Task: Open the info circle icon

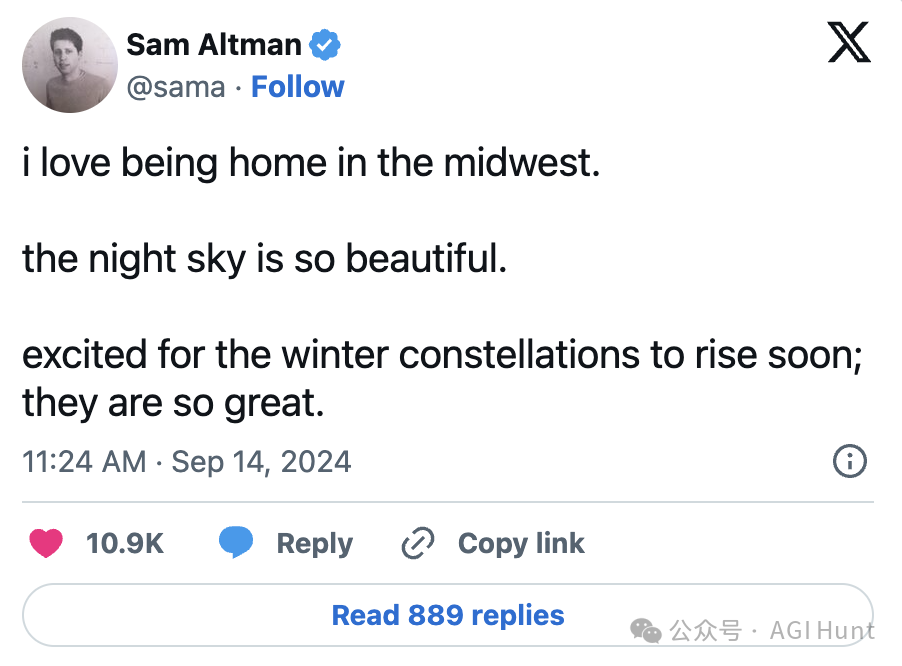Action: 849,461
